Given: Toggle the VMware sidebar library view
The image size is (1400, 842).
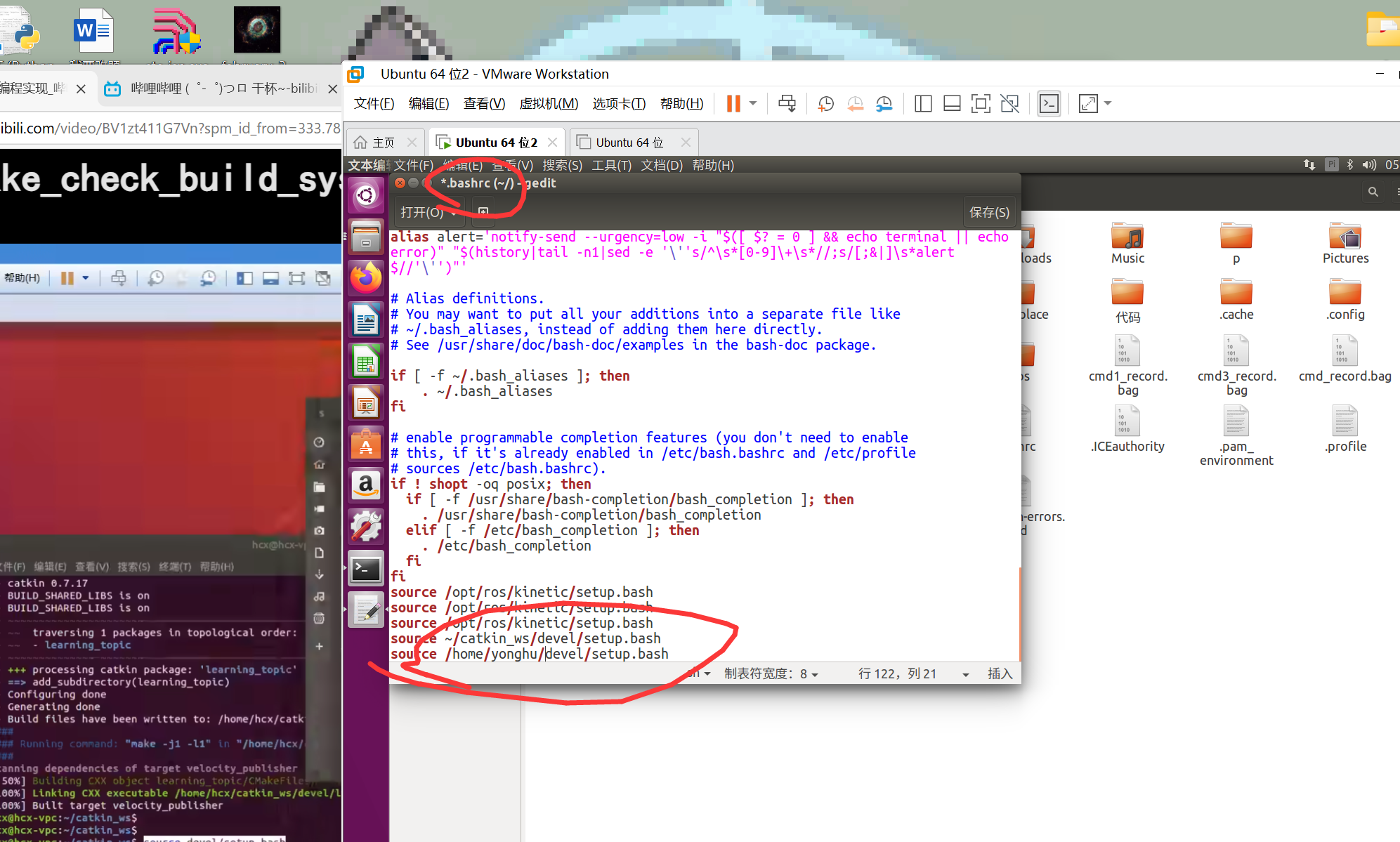Looking at the screenshot, I should (x=923, y=104).
